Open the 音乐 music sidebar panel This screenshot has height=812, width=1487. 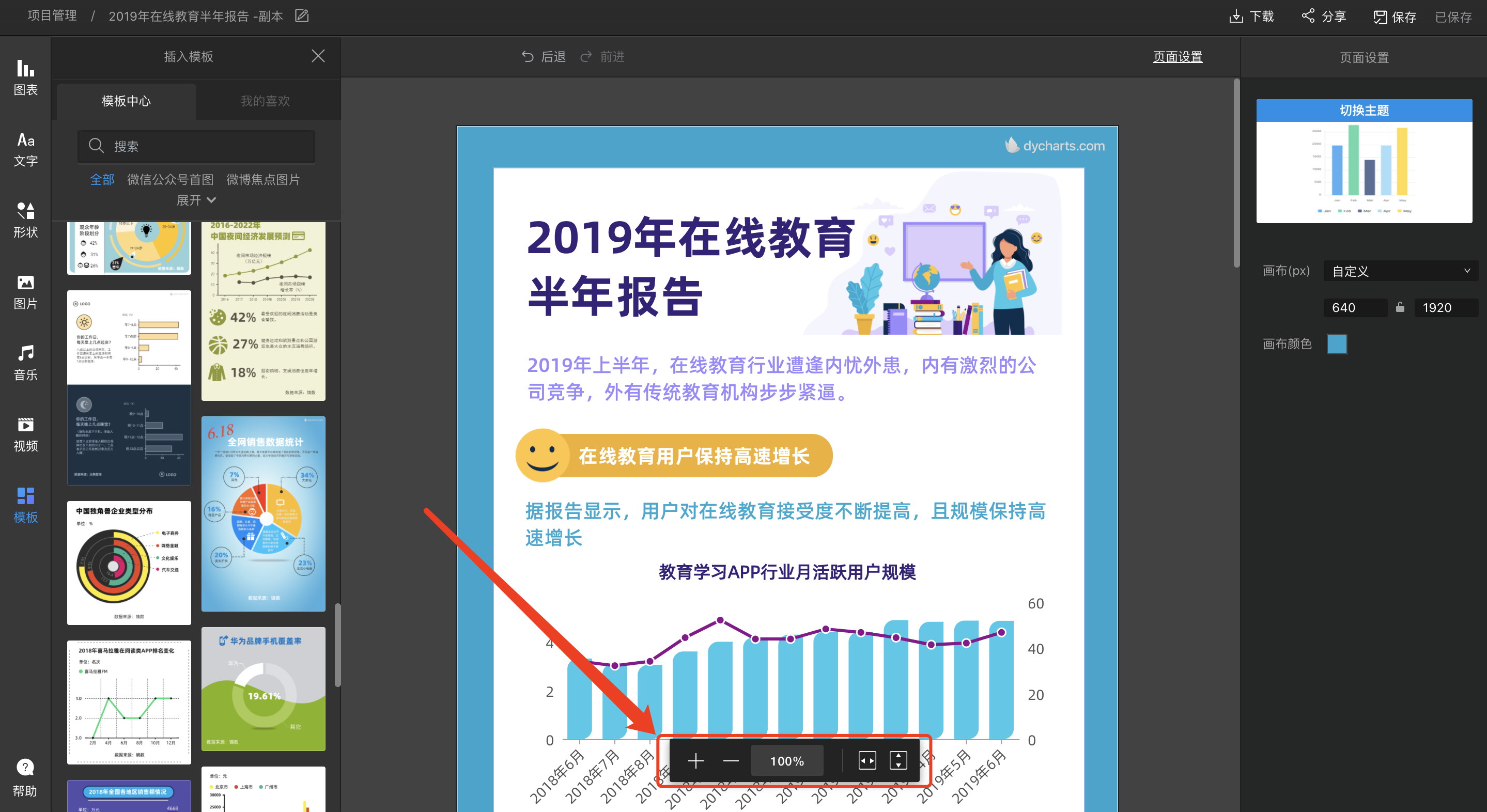coord(25,363)
